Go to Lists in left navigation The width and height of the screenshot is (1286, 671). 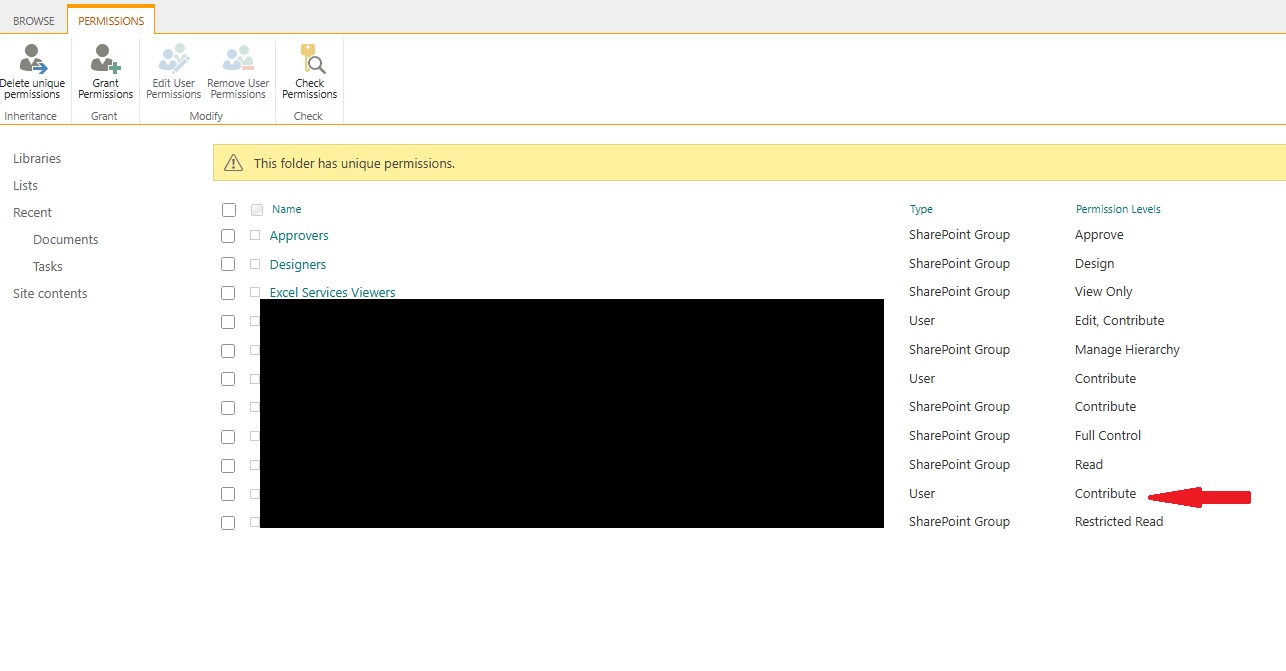[25, 185]
